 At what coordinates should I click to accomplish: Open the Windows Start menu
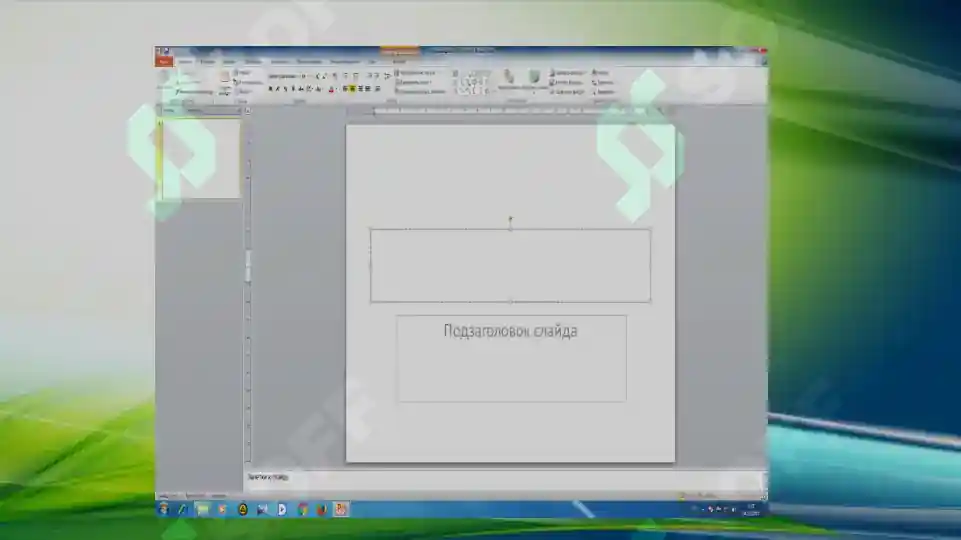point(163,509)
